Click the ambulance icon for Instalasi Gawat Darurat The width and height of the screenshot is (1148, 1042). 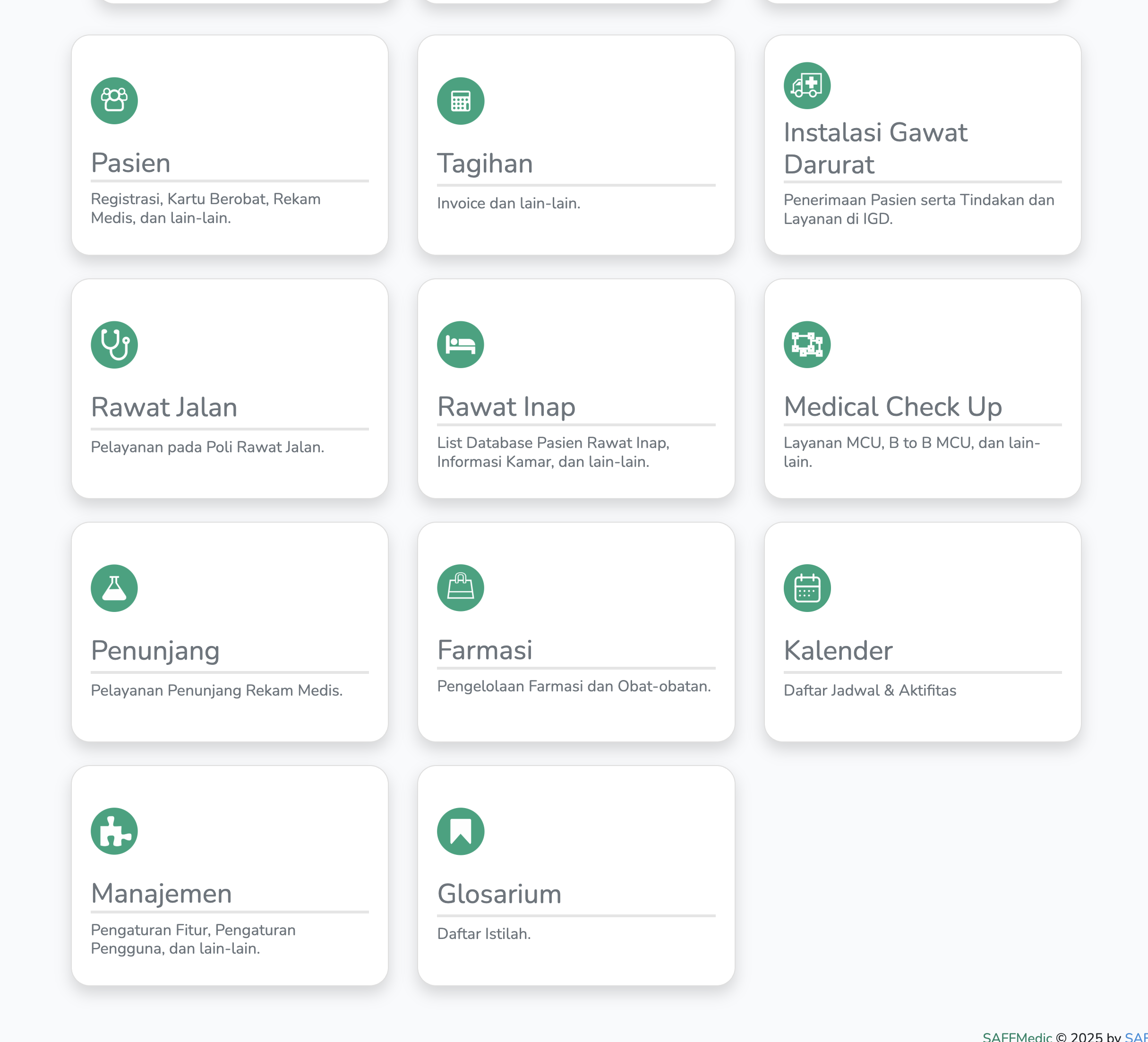point(806,86)
